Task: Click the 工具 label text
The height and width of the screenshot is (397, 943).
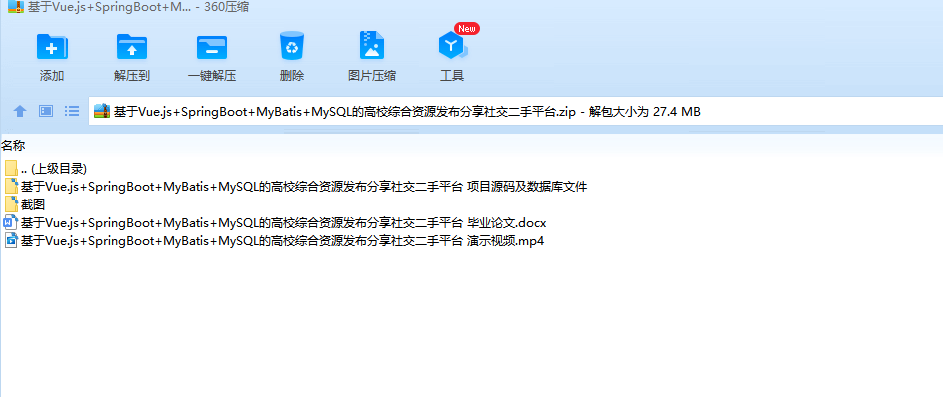Action: pyautogui.click(x=452, y=76)
